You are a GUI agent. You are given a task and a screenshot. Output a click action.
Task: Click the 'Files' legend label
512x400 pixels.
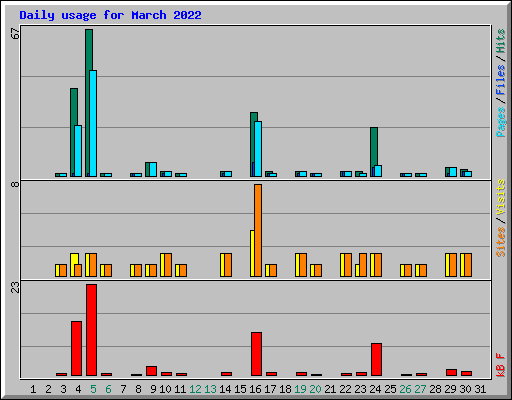click(x=500, y=79)
